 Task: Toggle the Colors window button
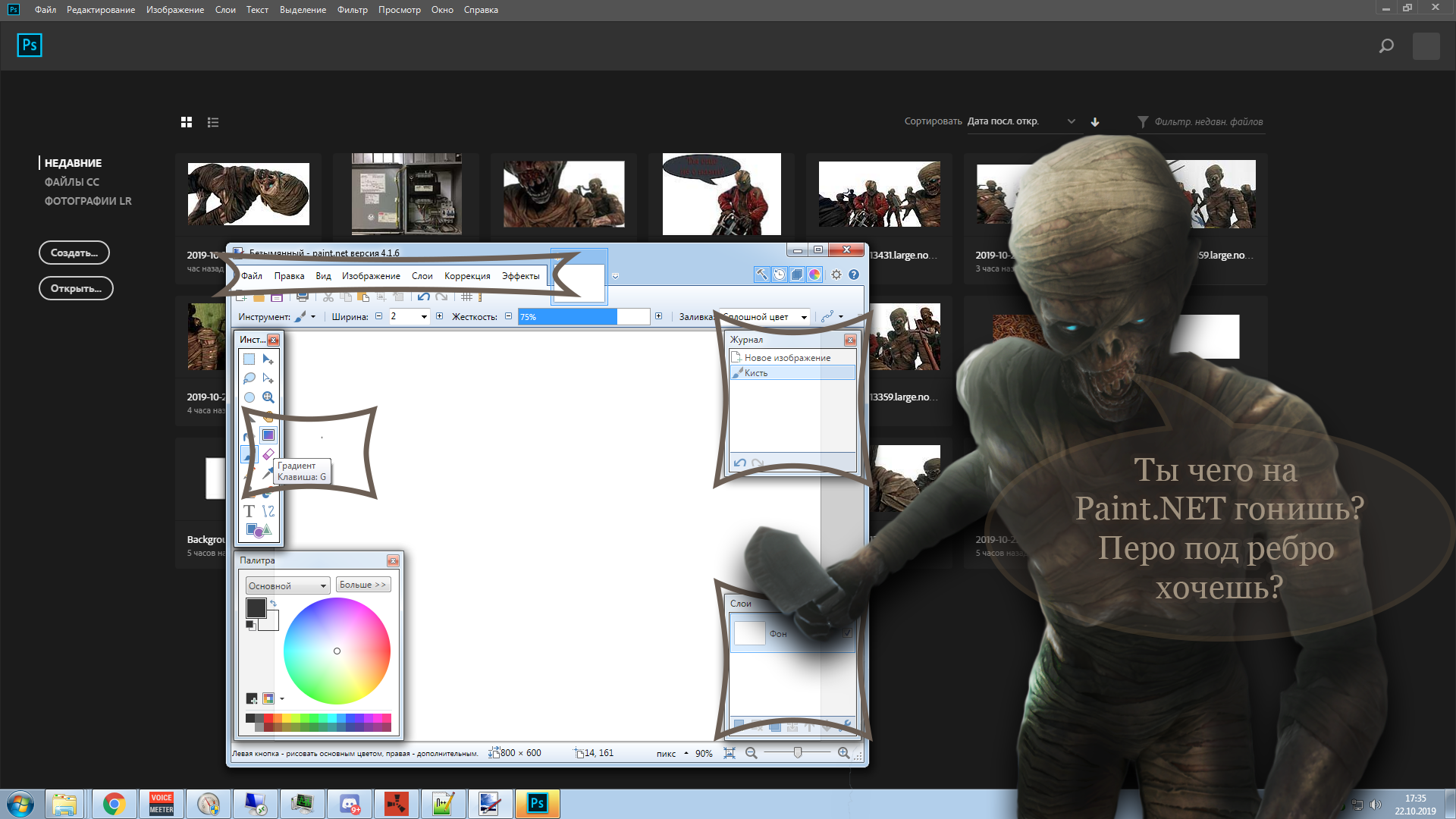pyautogui.click(x=814, y=275)
